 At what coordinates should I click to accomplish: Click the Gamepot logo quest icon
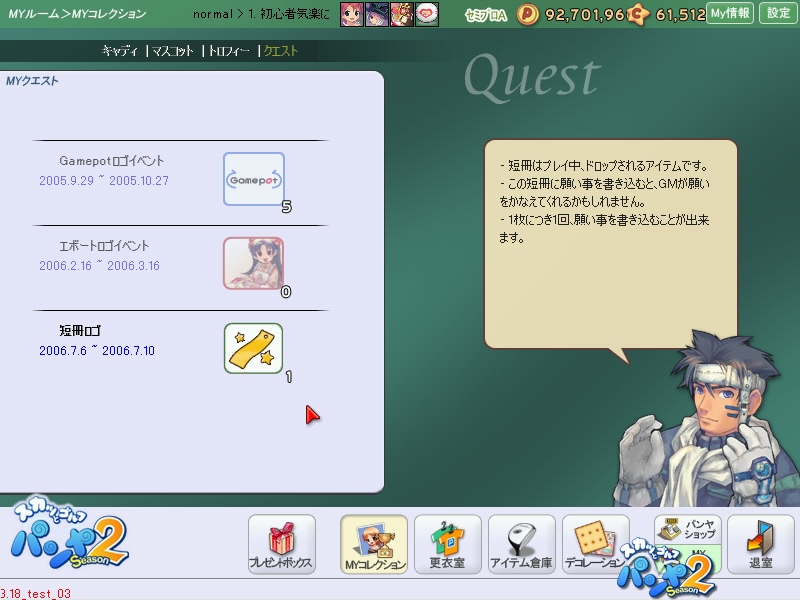pos(253,178)
